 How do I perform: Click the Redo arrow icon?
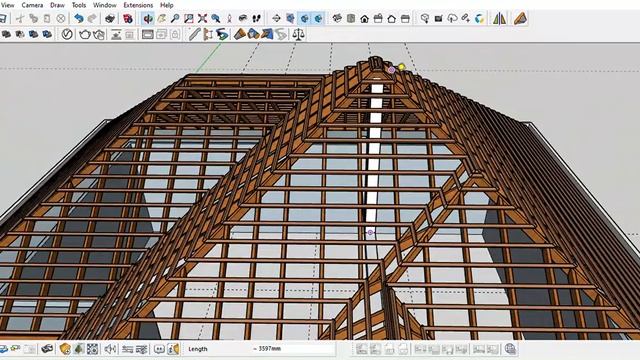pos(92,18)
